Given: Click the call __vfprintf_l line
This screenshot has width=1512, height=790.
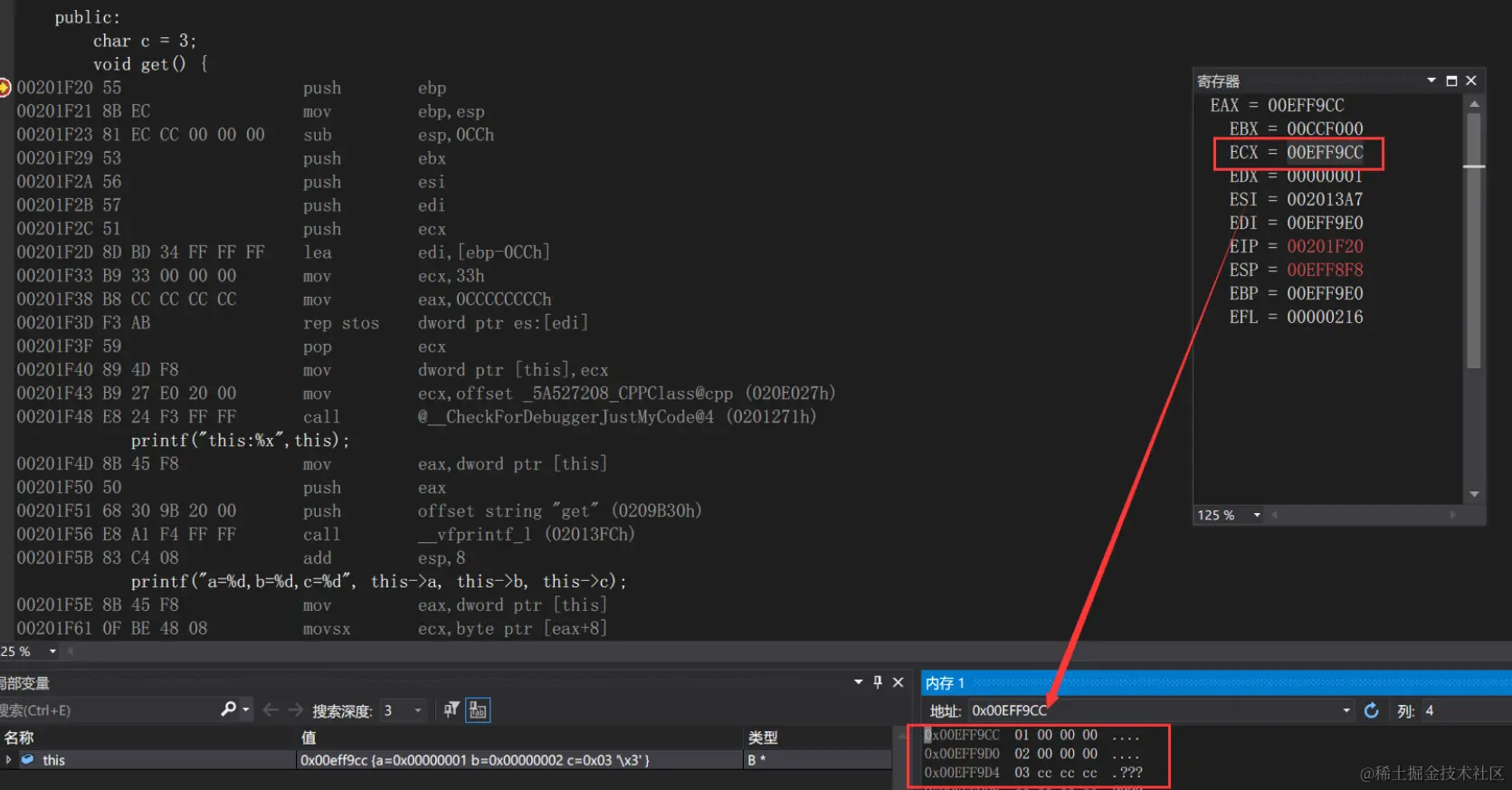Looking at the screenshot, I should (326, 535).
